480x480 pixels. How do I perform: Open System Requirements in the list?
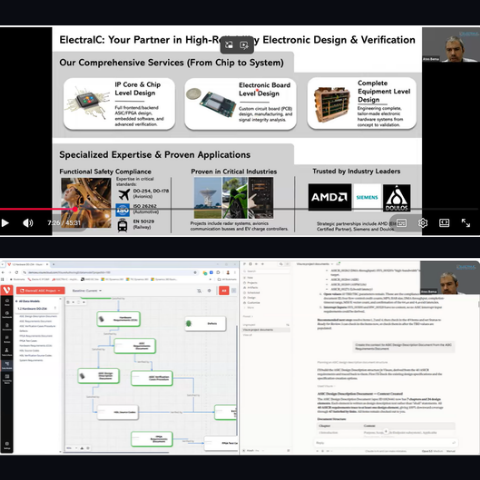[31, 360]
